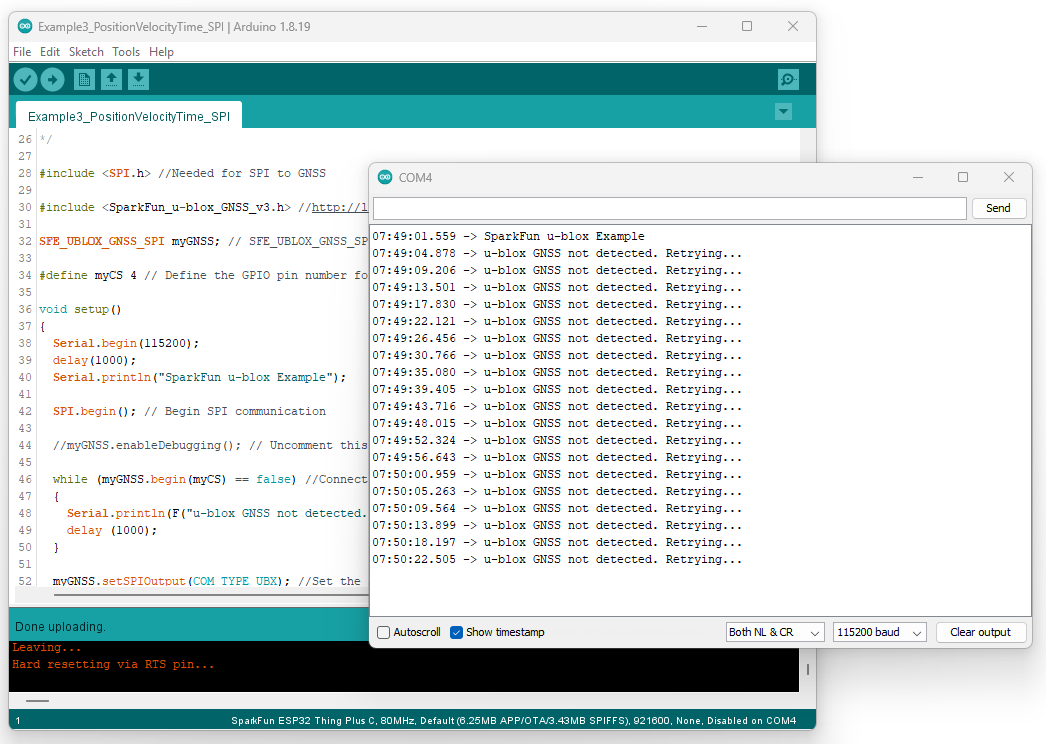The height and width of the screenshot is (744, 1046).
Task: Click the Arduino logo in the COM4 title bar
Action: [x=385, y=177]
